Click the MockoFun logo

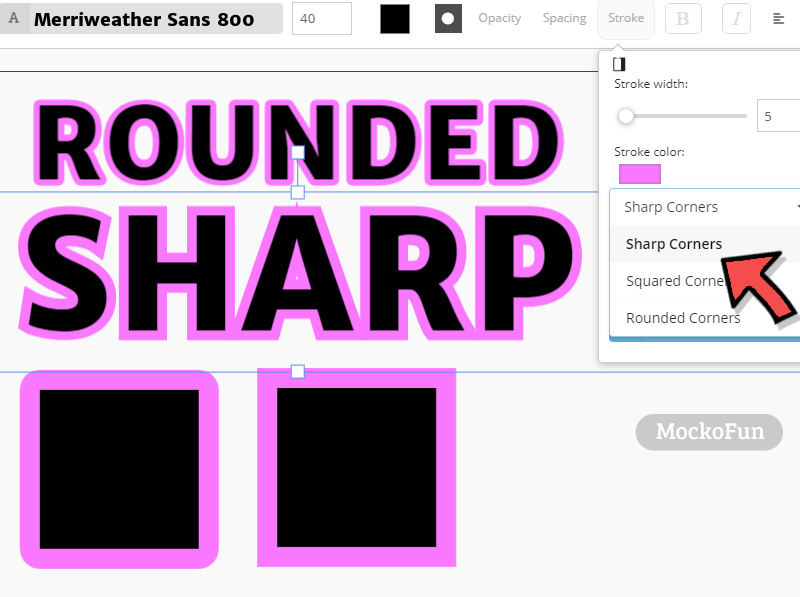pos(709,432)
